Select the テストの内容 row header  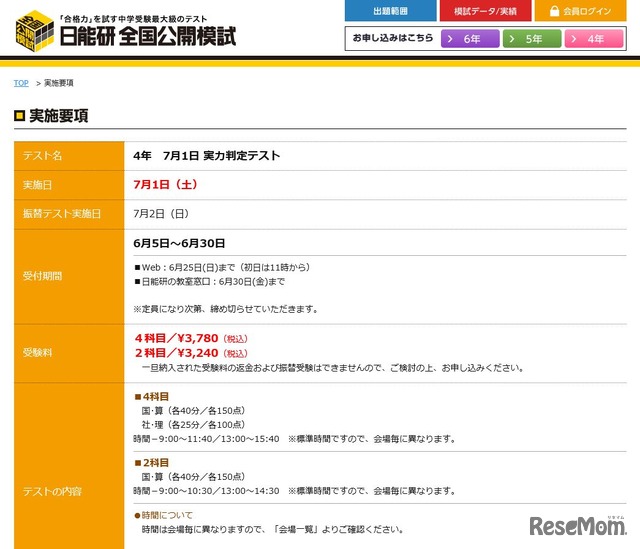tap(69, 466)
